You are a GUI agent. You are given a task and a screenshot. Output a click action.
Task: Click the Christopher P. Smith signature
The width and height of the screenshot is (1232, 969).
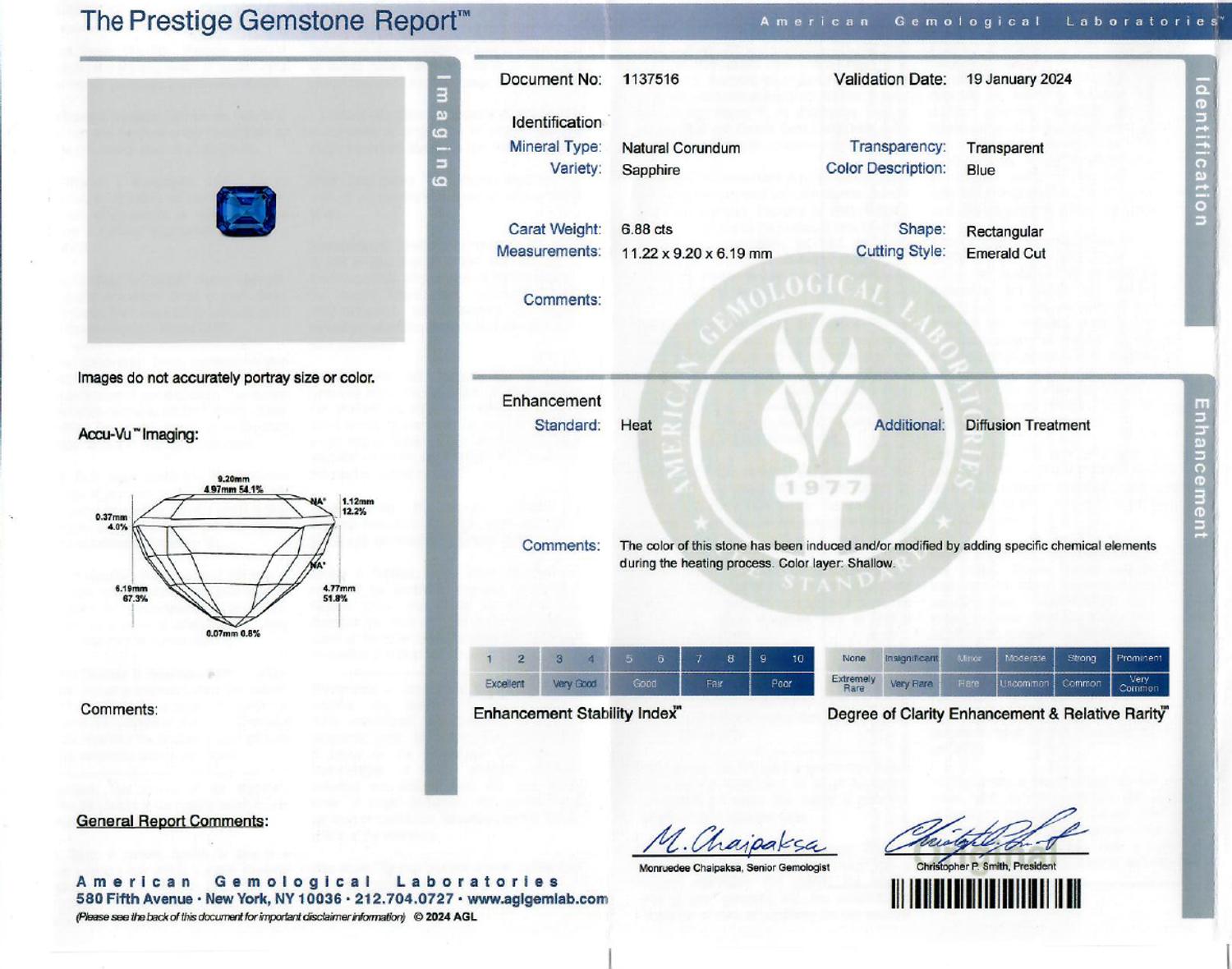coord(985,833)
